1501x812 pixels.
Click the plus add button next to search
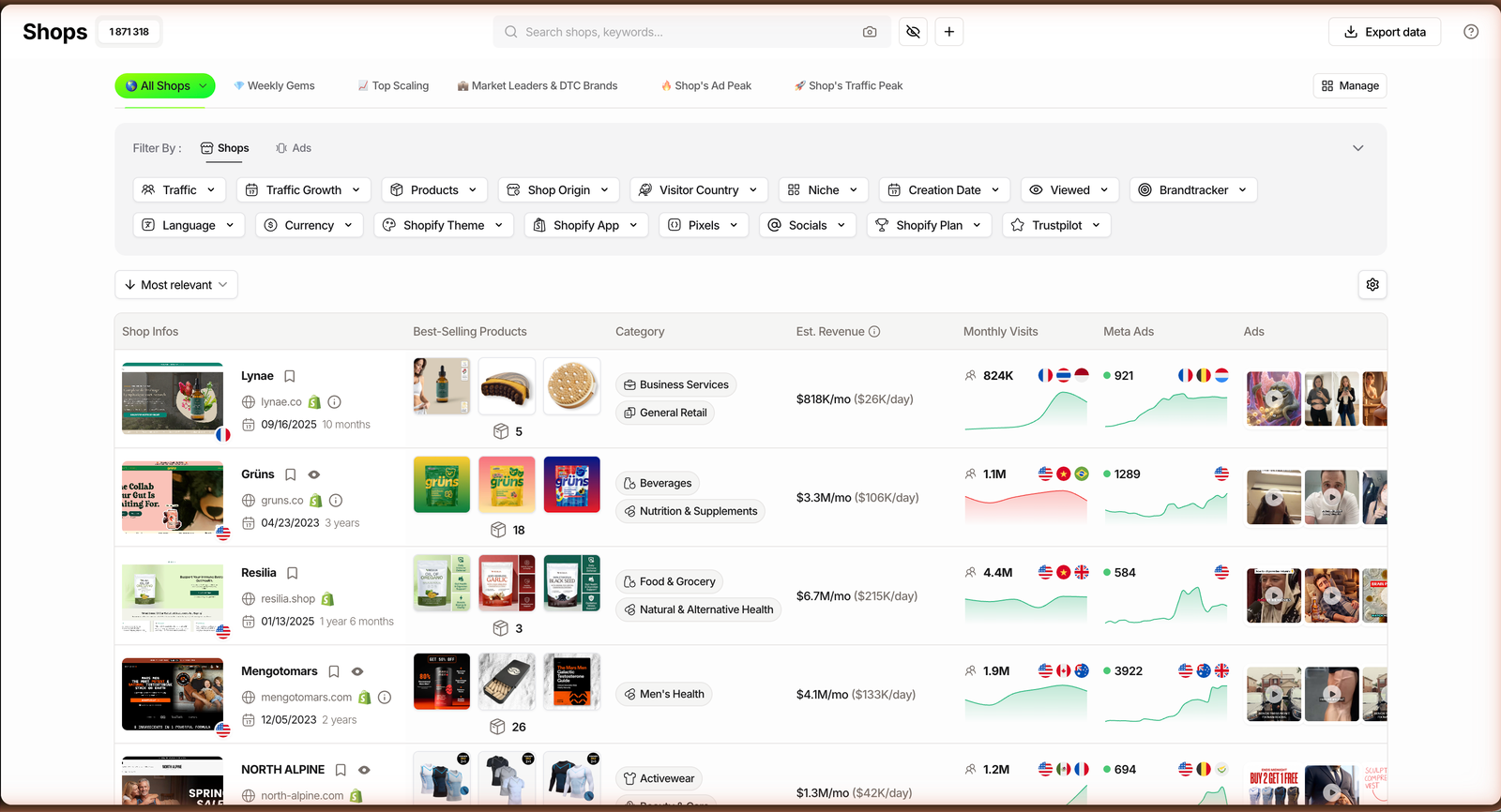coord(949,32)
